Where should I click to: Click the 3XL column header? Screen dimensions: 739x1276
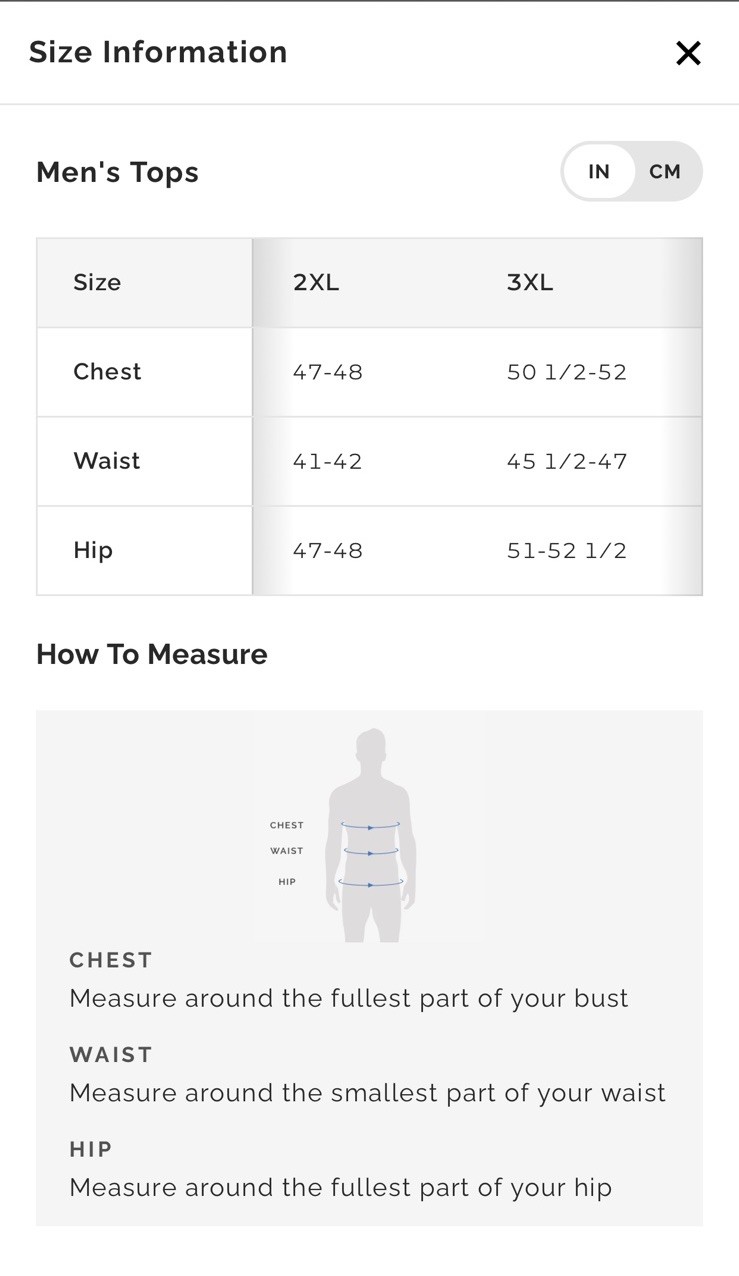(x=530, y=283)
